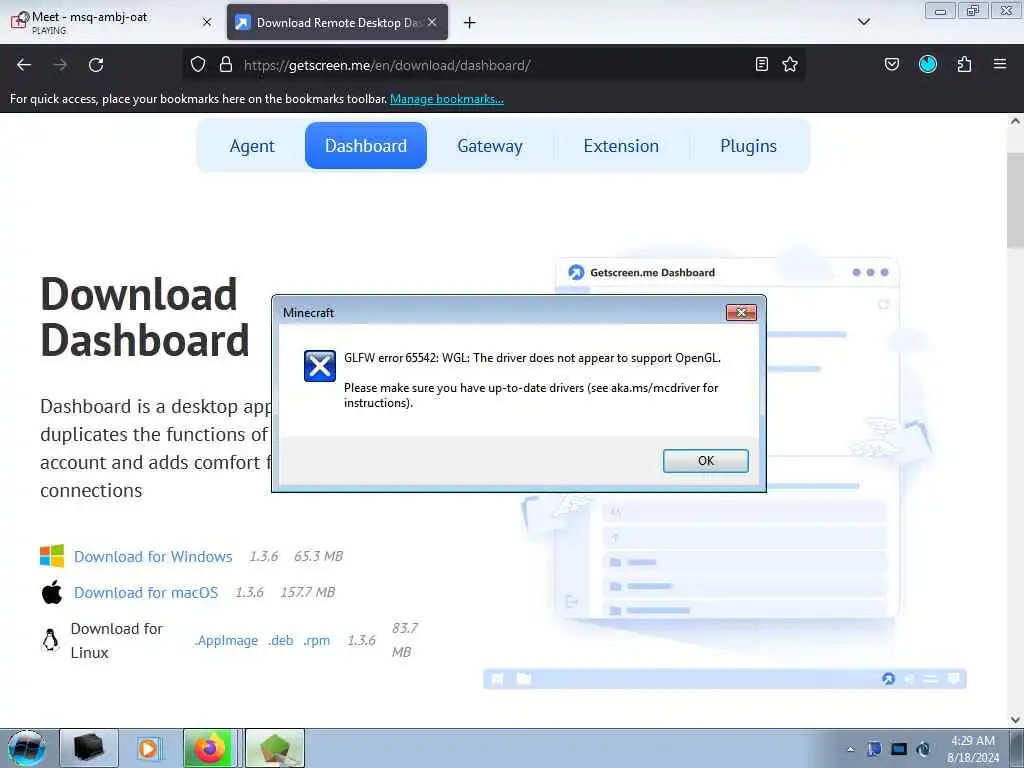Click the Getscreen.me Dashboard logo in the preview image
1024x768 pixels.
tap(576, 272)
